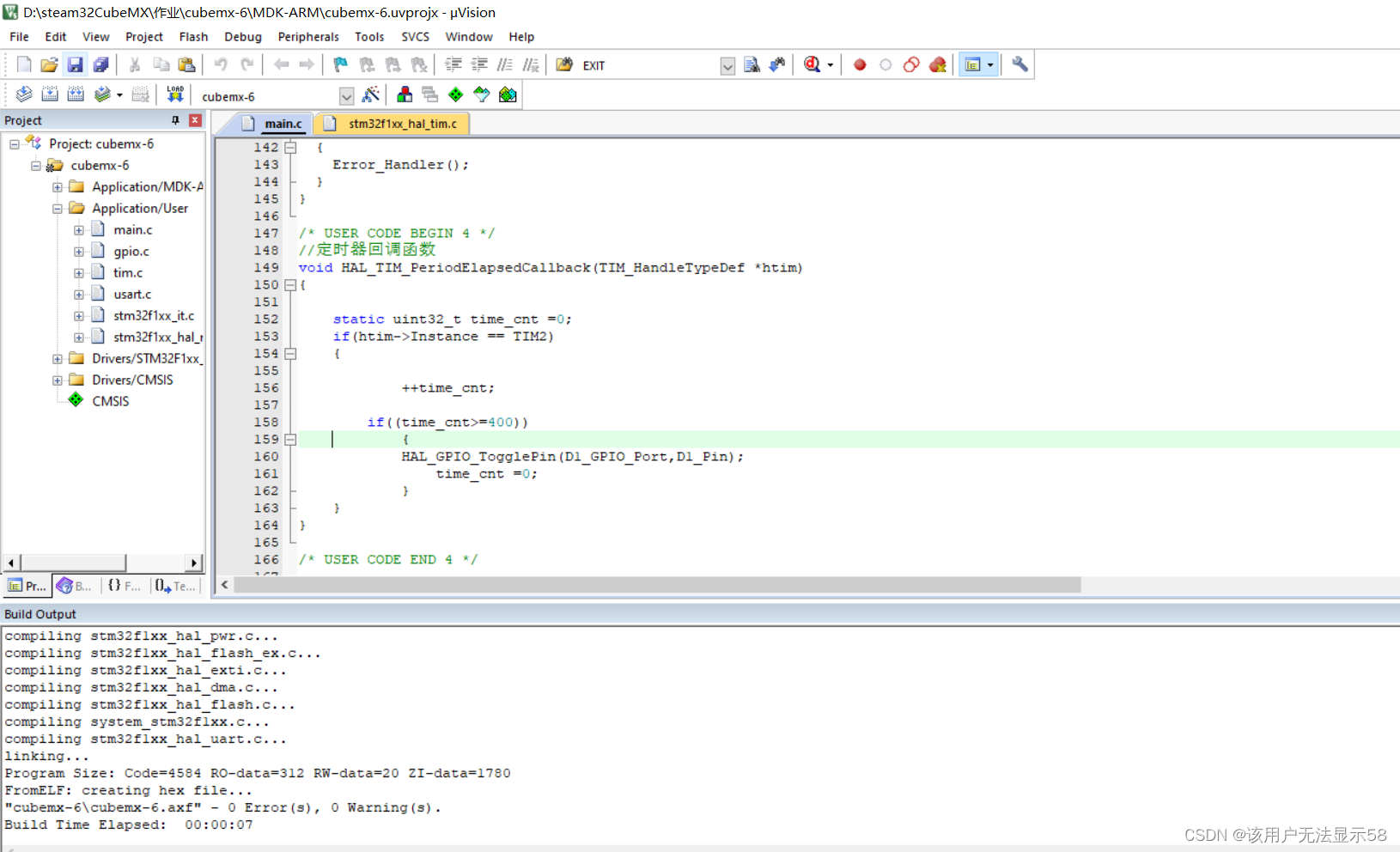The height and width of the screenshot is (852, 1400).
Task: Collapse the Project: cubemx-6 root node
Action: point(15,144)
